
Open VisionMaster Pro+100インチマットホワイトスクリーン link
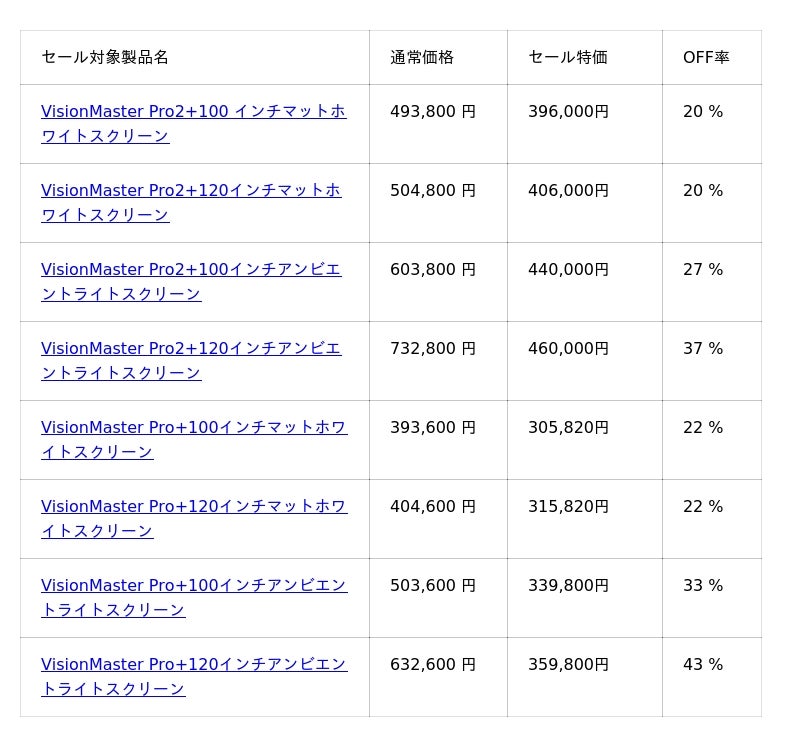tap(194, 428)
